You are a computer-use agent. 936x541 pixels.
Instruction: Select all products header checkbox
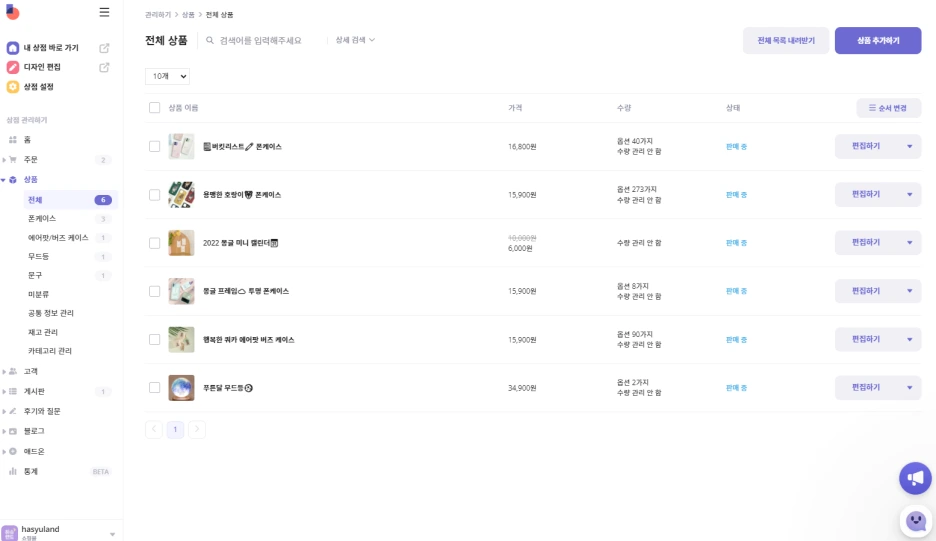(x=155, y=107)
